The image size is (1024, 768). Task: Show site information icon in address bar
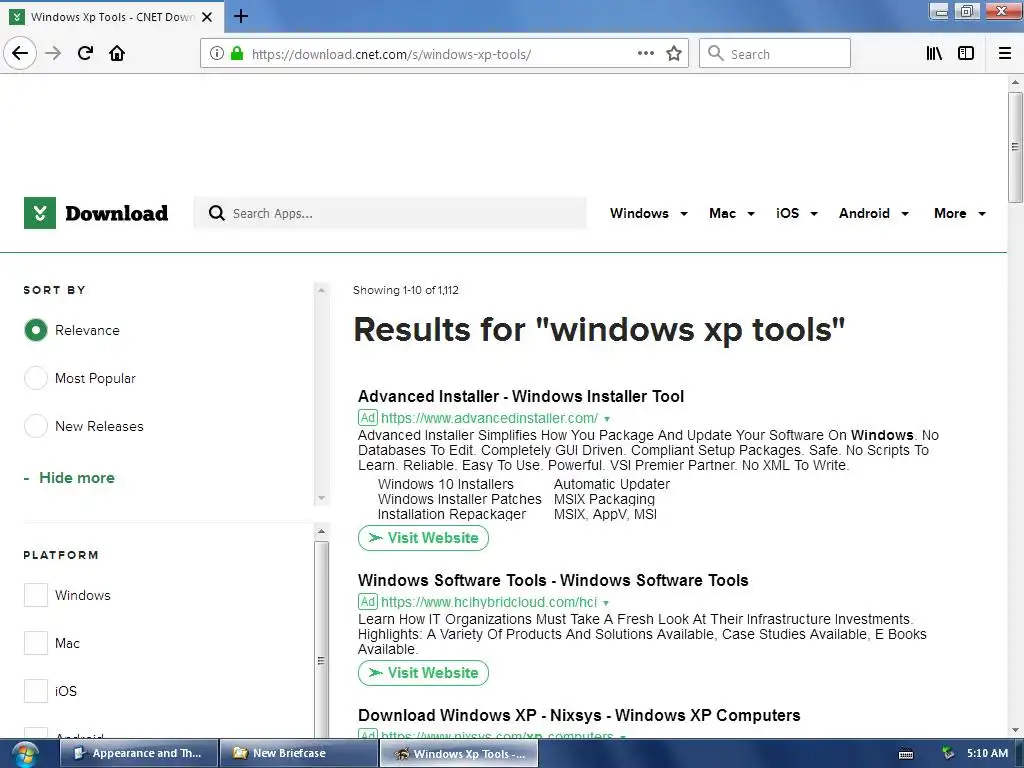coord(217,54)
